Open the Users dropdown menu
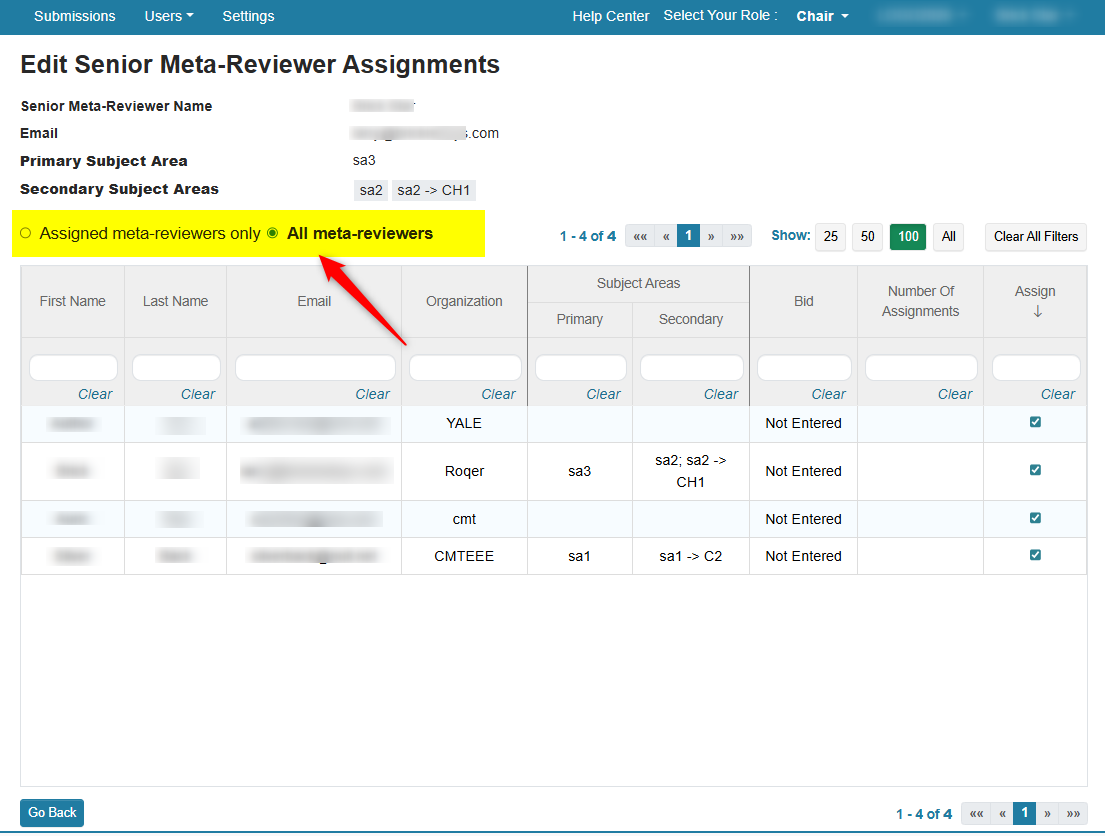Image resolution: width=1105 pixels, height=836 pixels. [x=168, y=16]
